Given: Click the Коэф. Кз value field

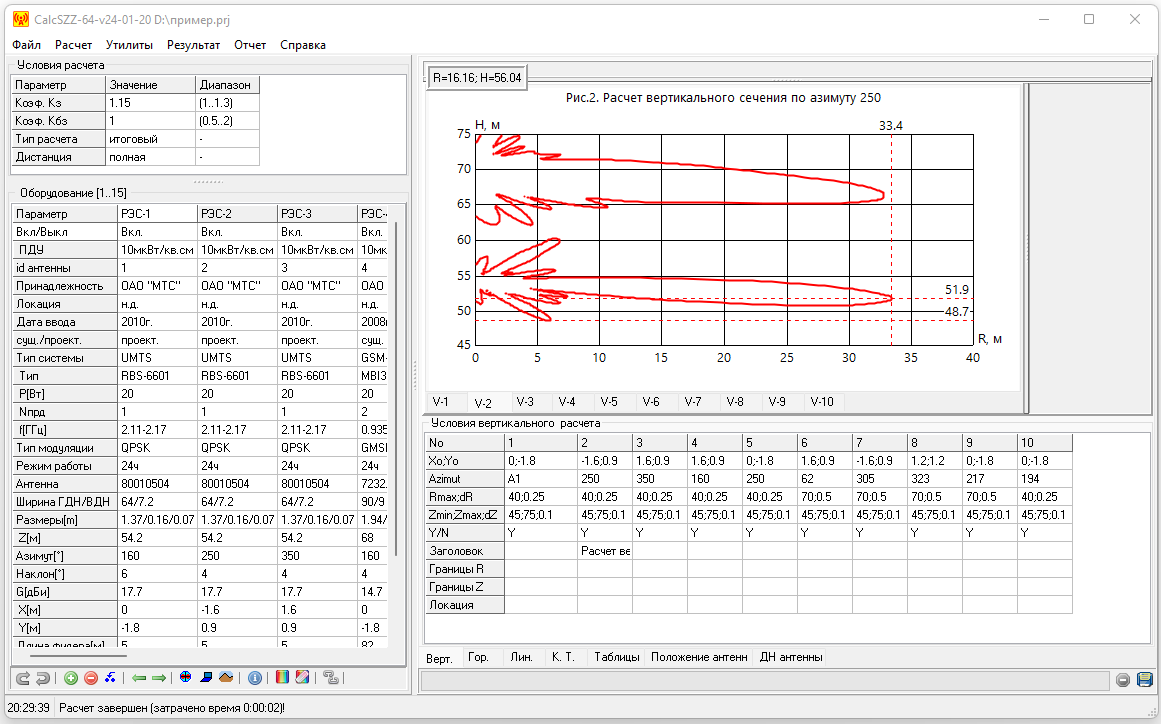Looking at the screenshot, I should (150, 103).
